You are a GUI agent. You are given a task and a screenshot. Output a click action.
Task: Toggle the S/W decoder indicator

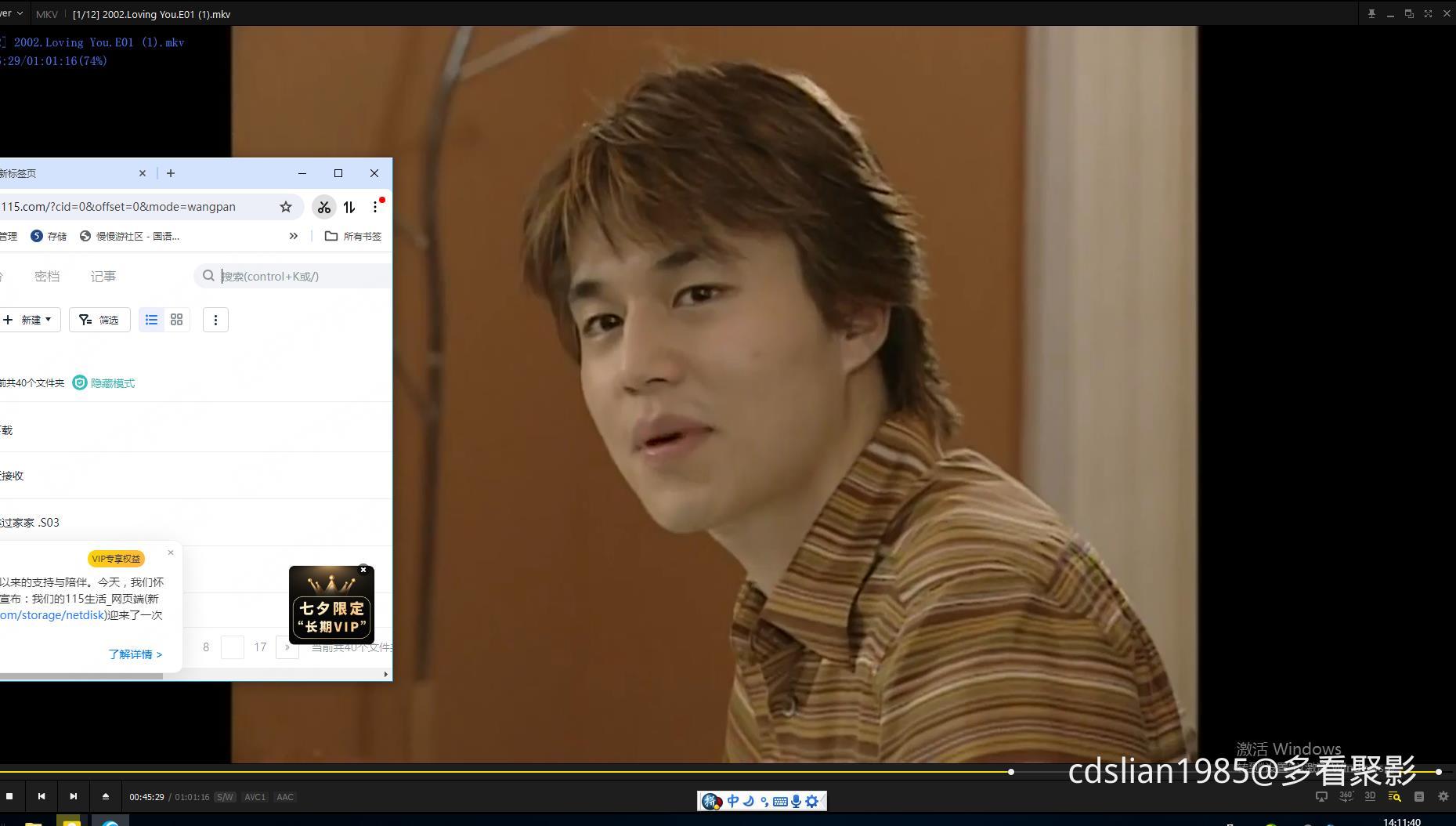225,797
